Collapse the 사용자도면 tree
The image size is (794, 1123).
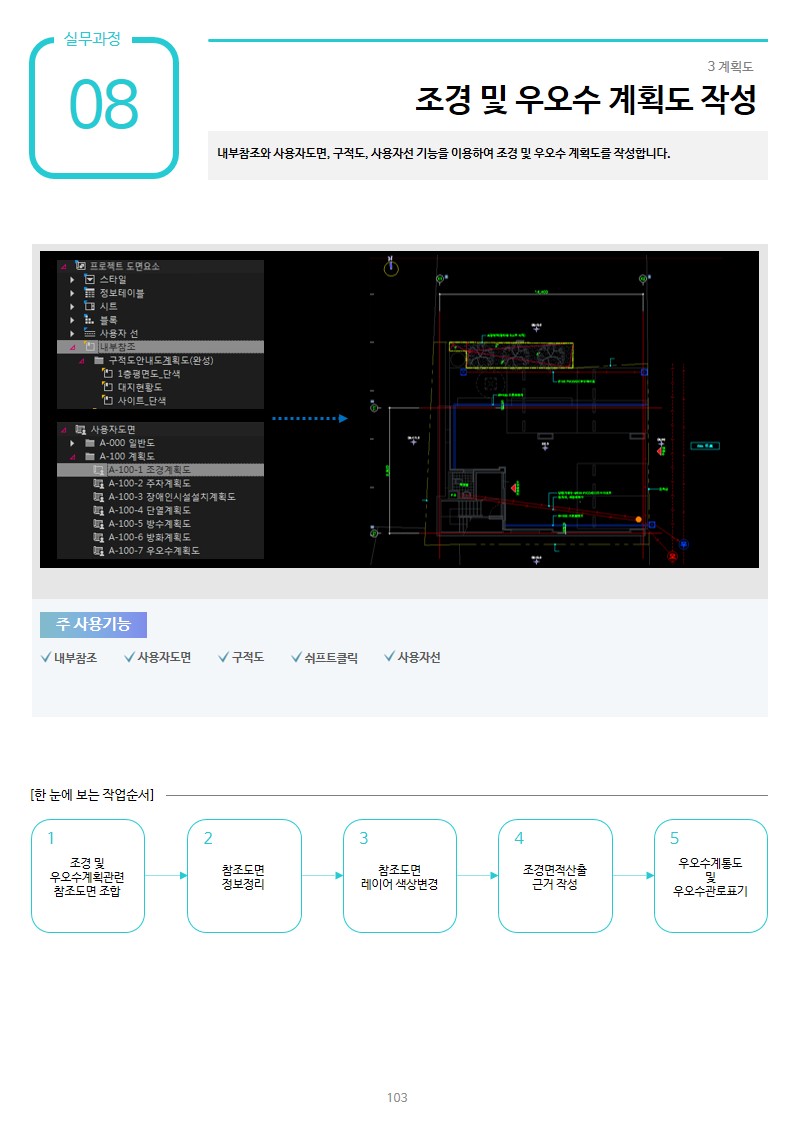point(64,430)
